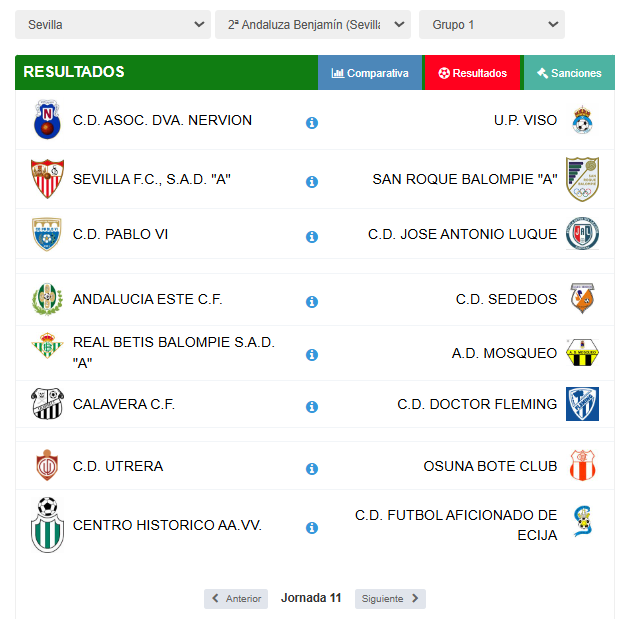Open info icon for Sevilla F.C. vs San Roque
This screenshot has width=622, height=619.
tap(312, 182)
